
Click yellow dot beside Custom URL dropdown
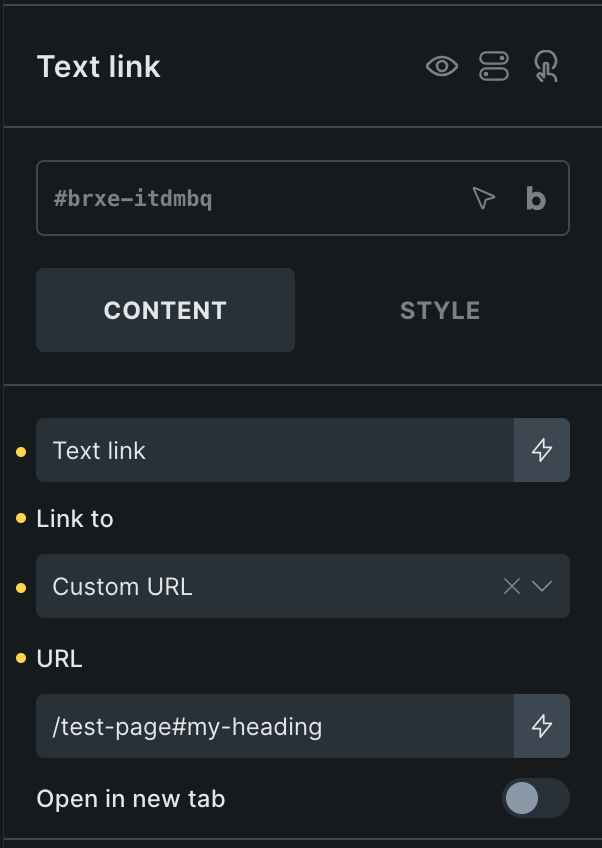pos(21,588)
